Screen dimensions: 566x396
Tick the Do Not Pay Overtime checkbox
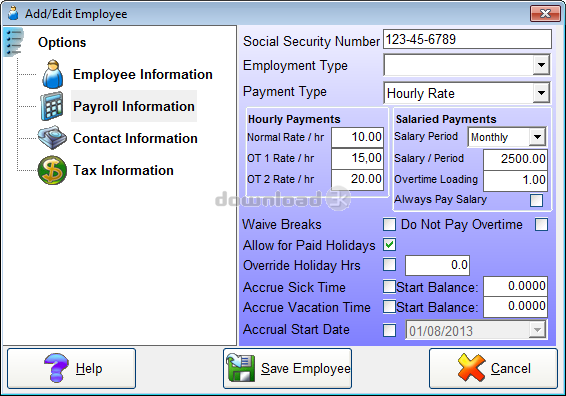pos(541,224)
